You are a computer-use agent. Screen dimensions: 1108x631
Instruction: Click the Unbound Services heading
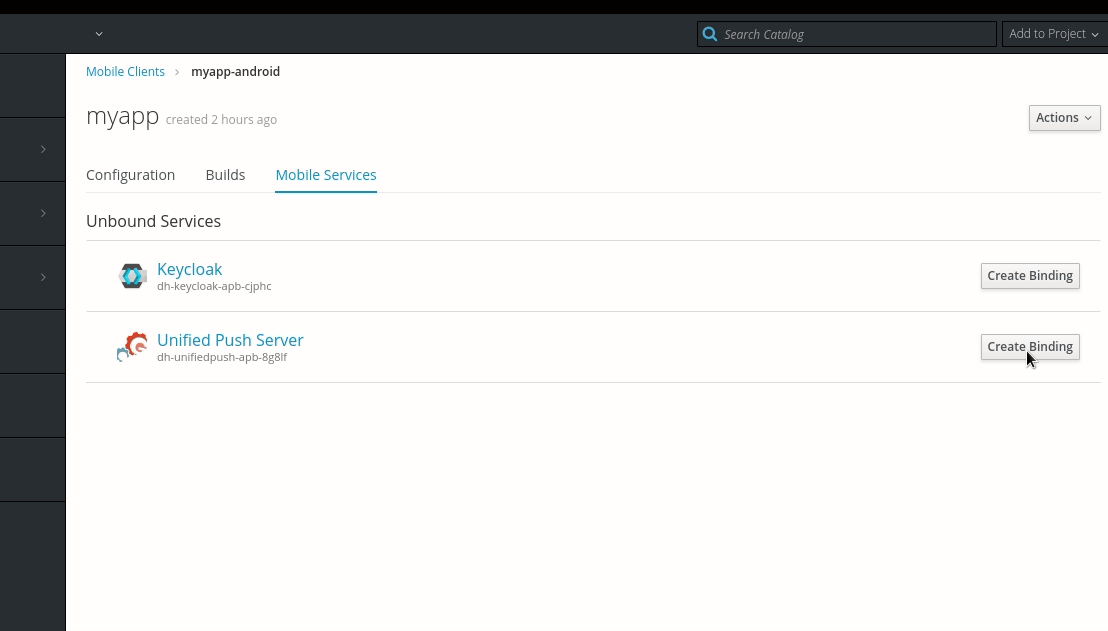tap(153, 221)
